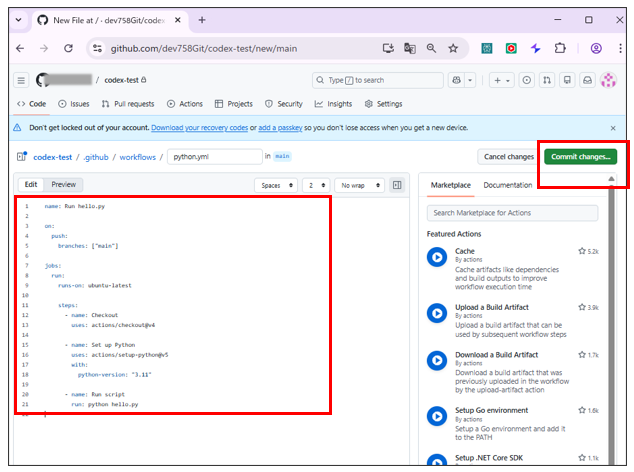Open Setup .NET Core SDK title
This screenshot has width=634, height=472.
click(489, 458)
